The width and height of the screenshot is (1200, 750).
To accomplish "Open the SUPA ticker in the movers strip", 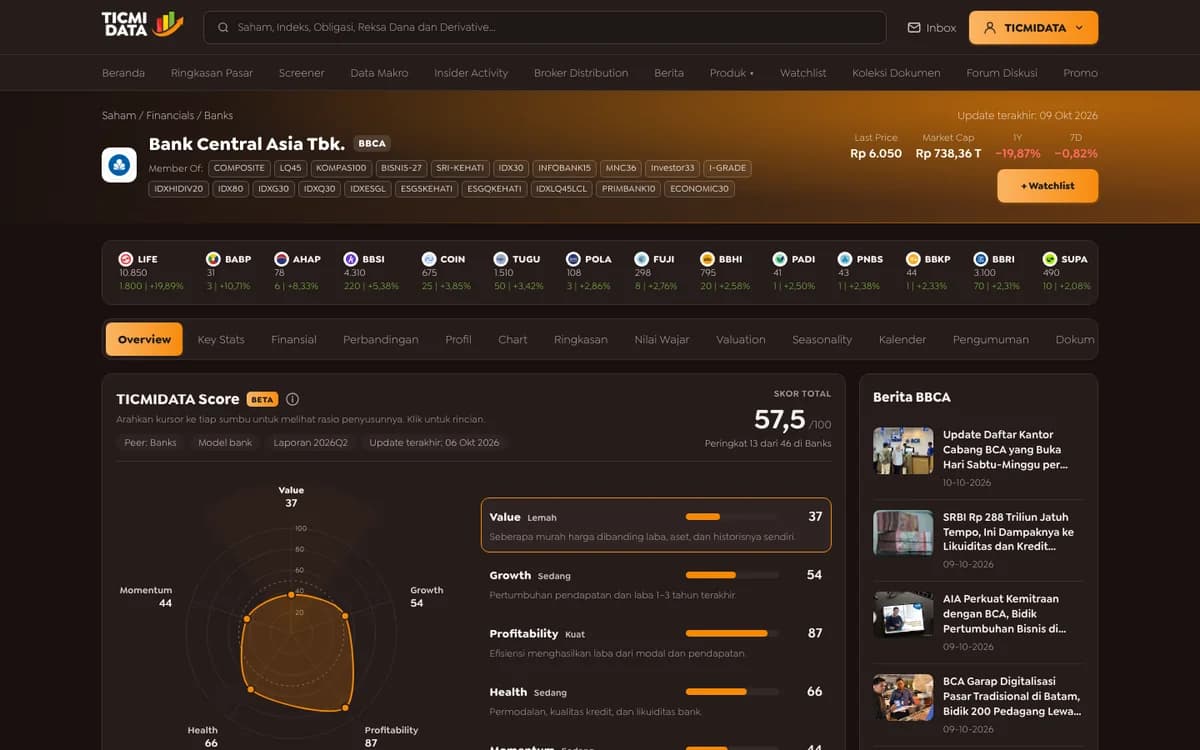I will point(1065,272).
